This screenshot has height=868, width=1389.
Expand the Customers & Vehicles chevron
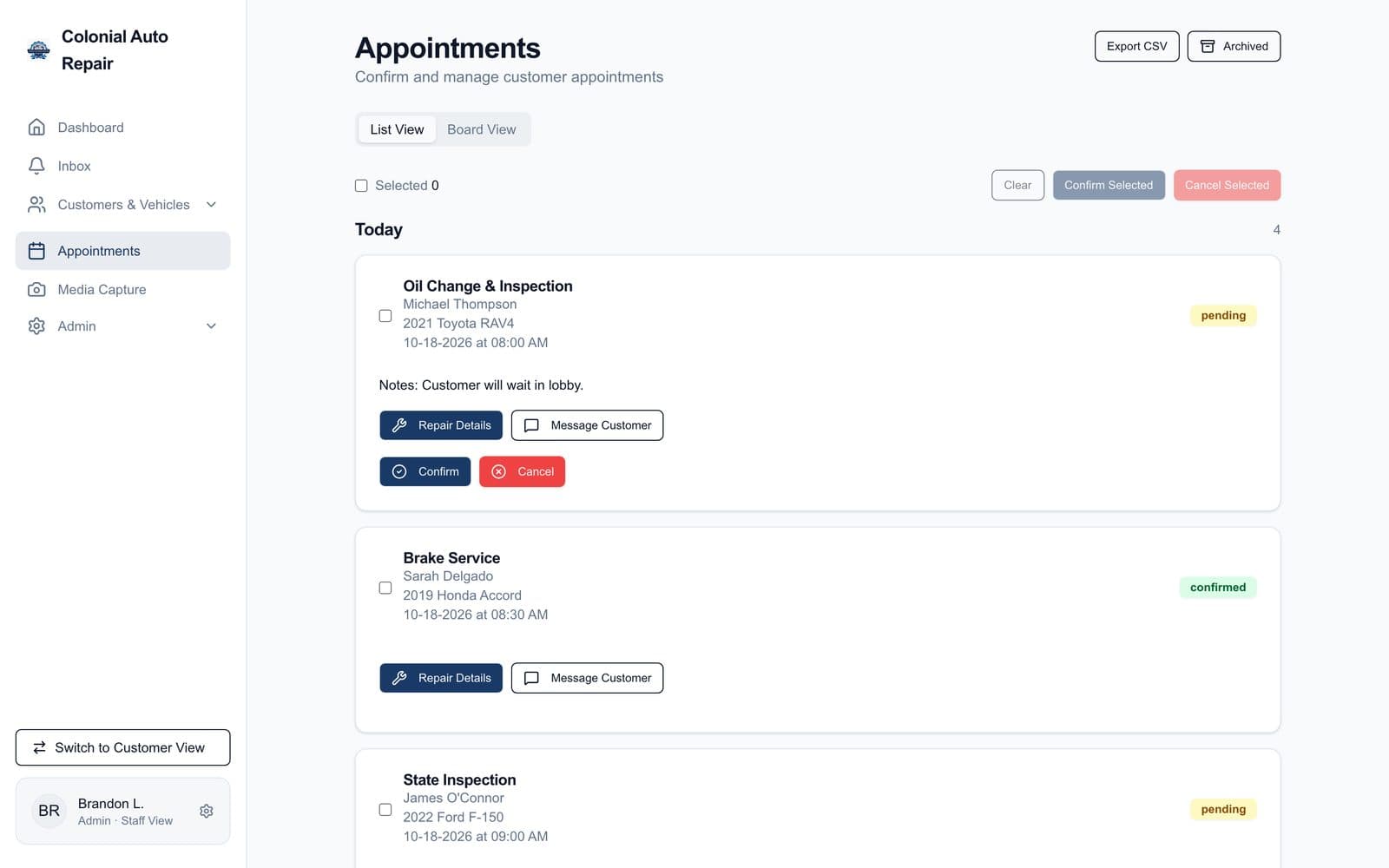click(x=211, y=205)
